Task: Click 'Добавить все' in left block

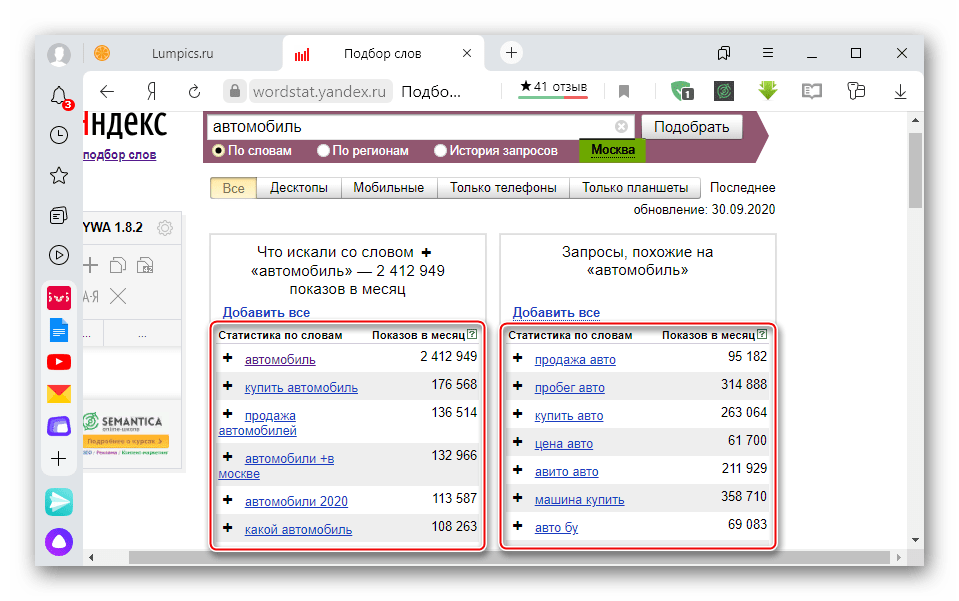Action: click(x=266, y=312)
